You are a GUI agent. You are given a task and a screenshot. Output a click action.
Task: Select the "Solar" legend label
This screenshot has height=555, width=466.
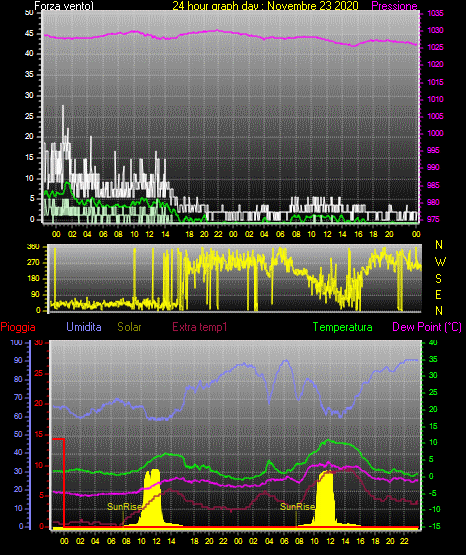[x=129, y=327]
